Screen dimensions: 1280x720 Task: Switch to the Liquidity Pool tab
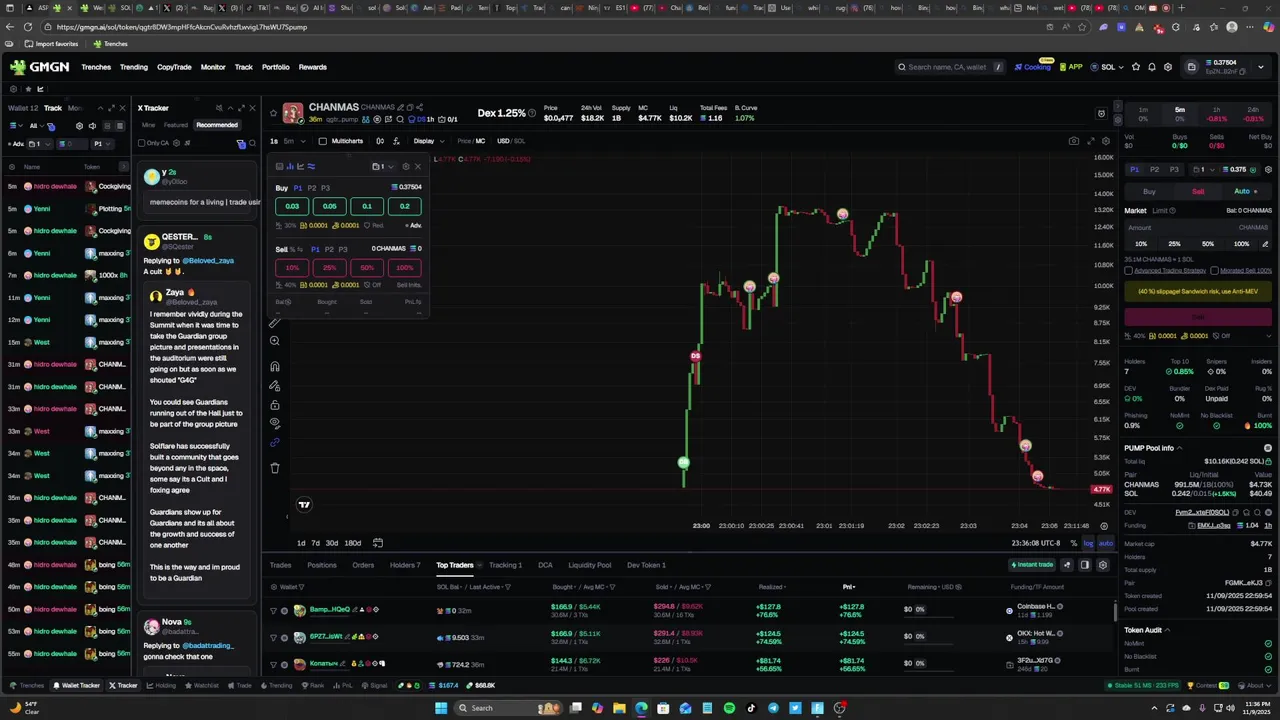(x=589, y=565)
